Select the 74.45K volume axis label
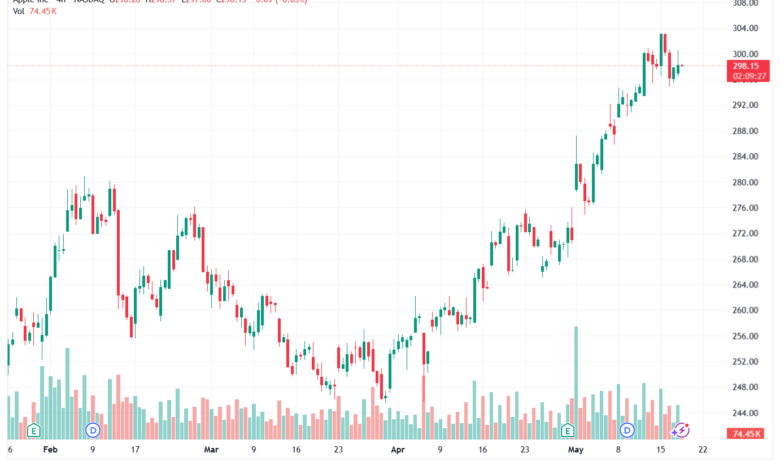Viewport: 780px width, 470px height. pos(747,434)
